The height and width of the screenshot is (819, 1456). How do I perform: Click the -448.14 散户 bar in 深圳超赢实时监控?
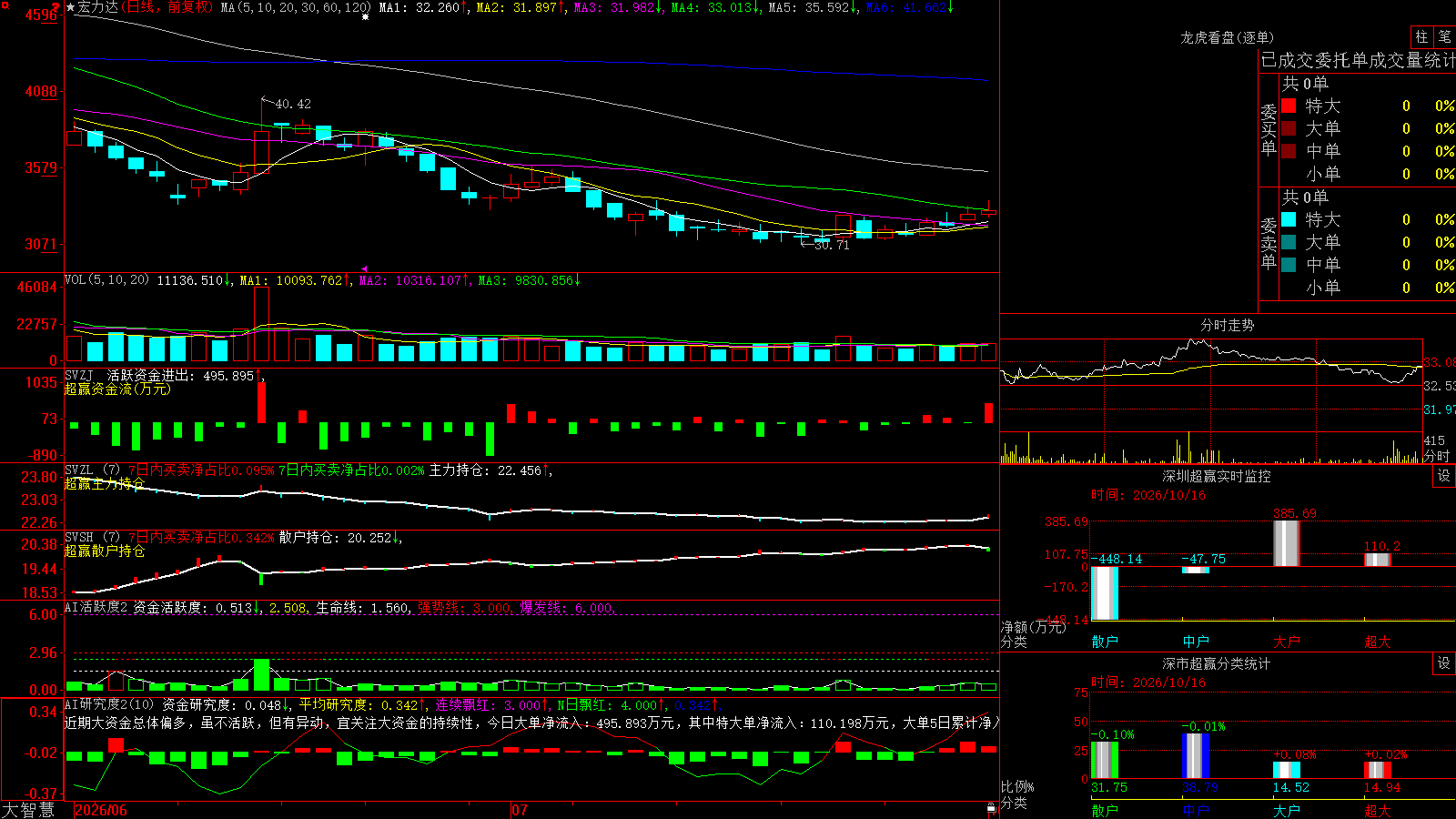[1104, 592]
